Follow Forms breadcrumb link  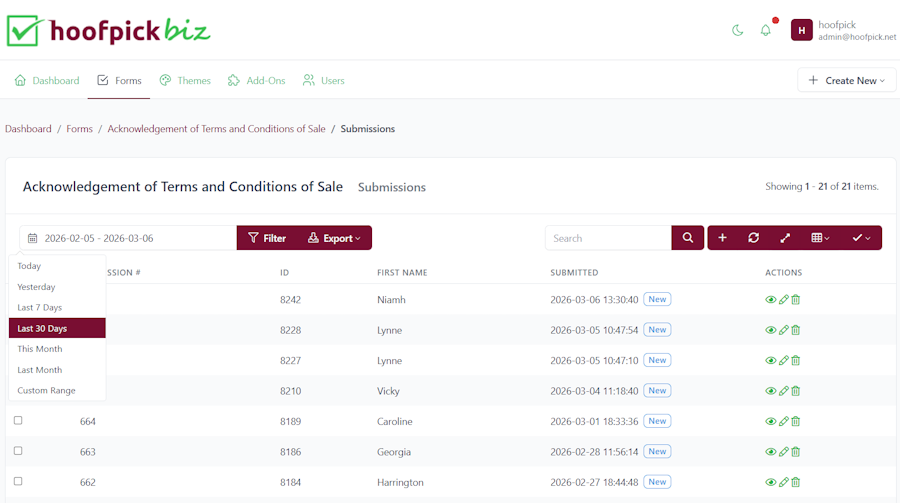click(79, 129)
